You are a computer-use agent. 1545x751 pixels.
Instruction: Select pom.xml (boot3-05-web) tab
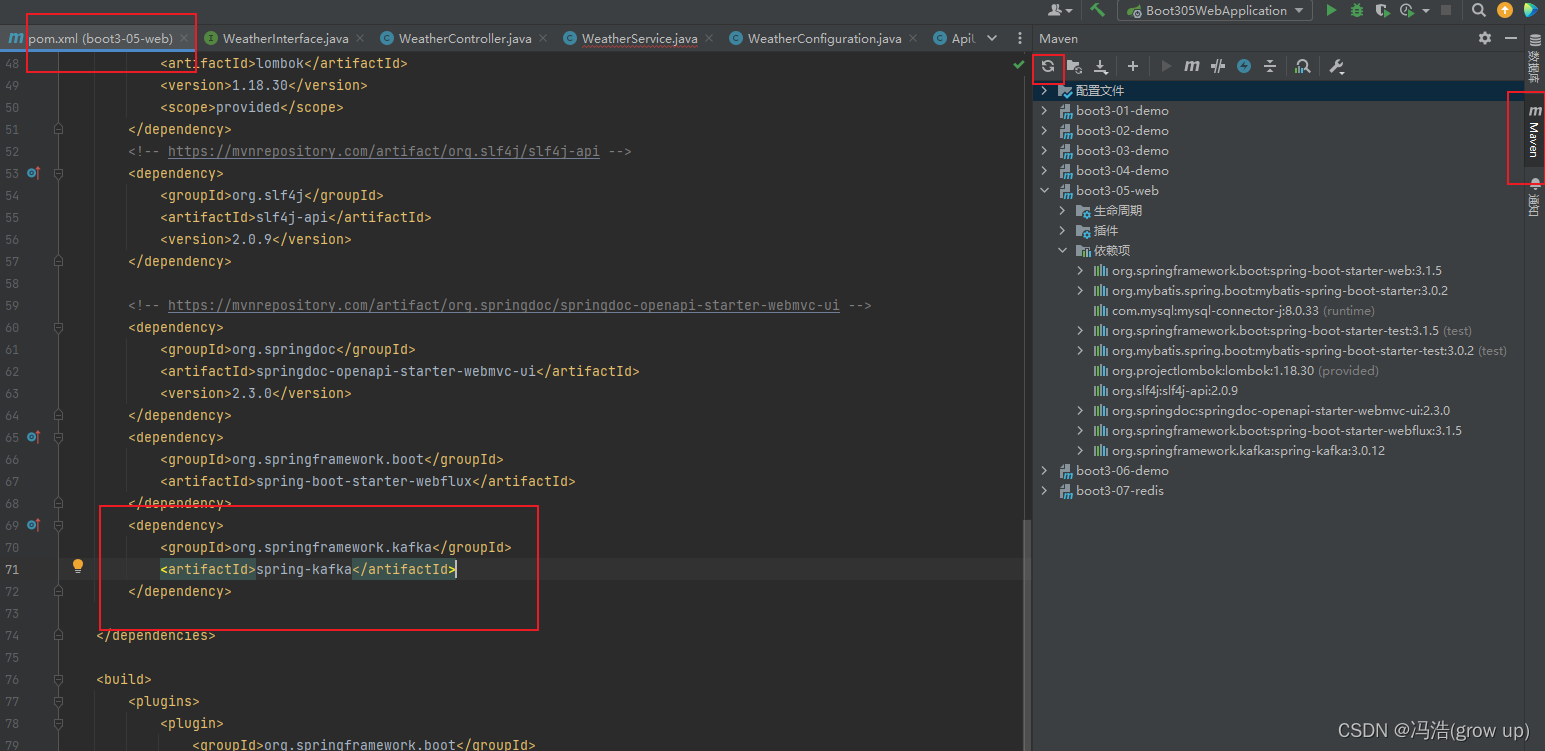pyautogui.click(x=99, y=38)
